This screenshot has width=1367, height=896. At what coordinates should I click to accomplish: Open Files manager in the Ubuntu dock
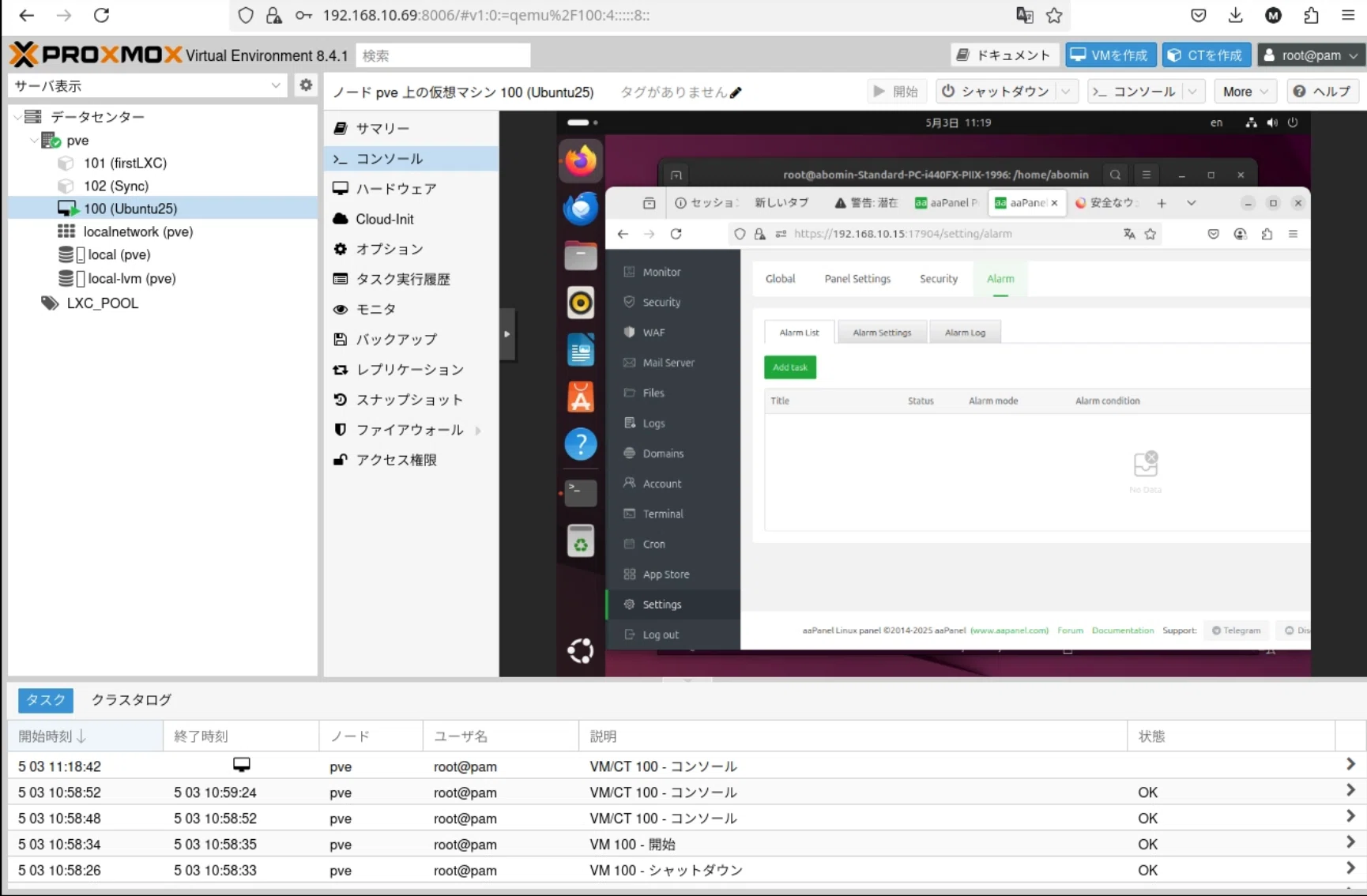coord(581,256)
